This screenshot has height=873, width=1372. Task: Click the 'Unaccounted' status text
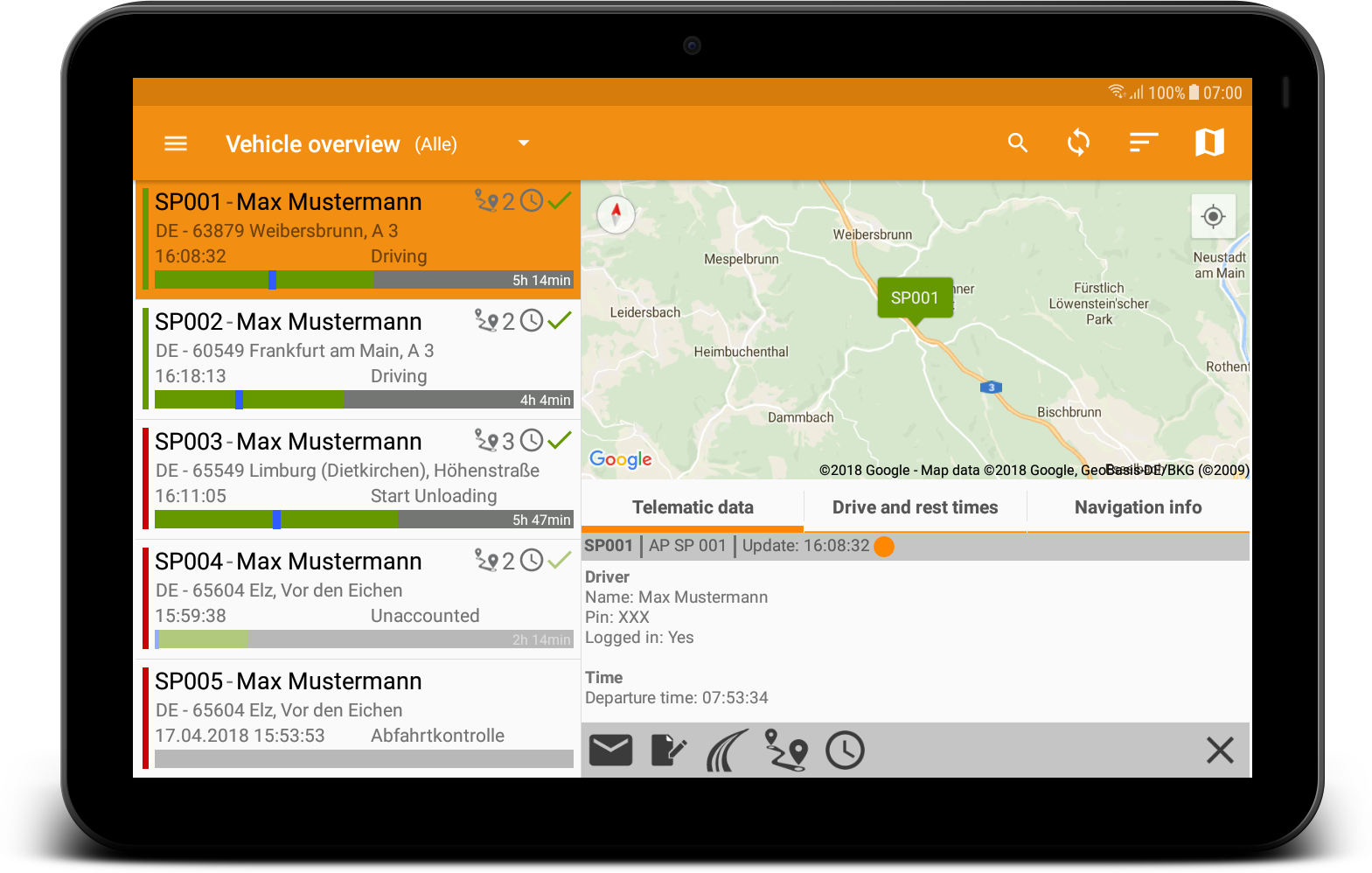coord(425,616)
